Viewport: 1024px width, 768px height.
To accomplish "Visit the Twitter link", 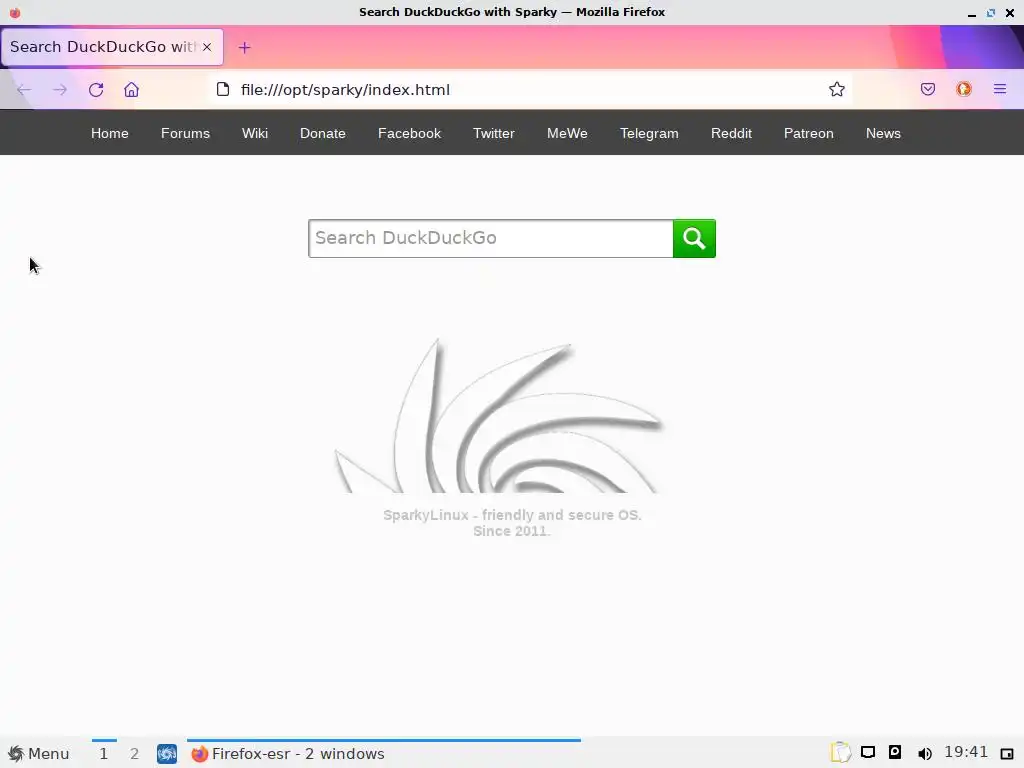I will pos(494,133).
